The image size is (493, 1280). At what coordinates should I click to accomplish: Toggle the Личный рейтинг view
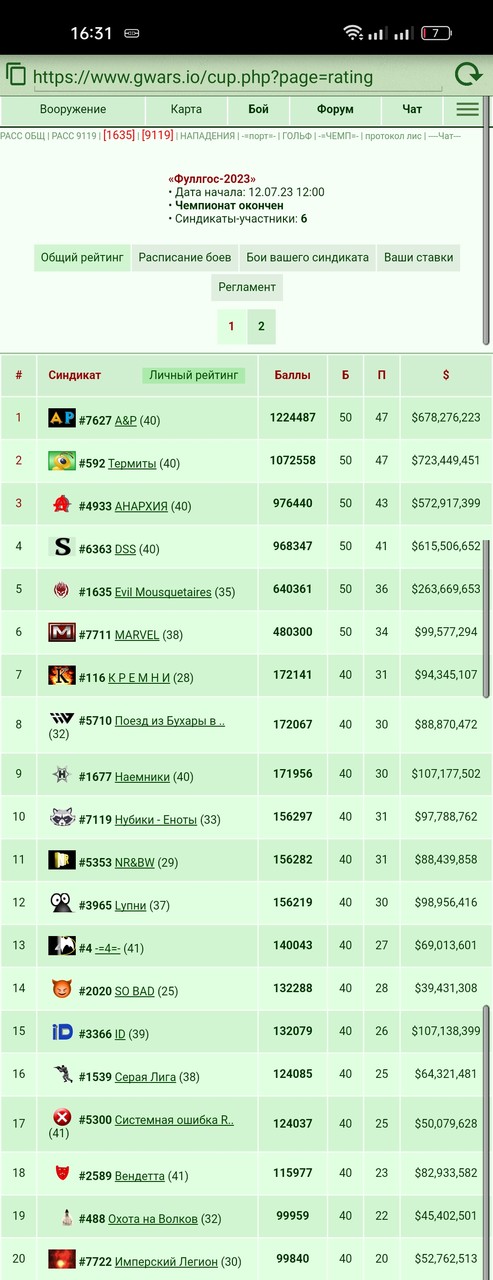(x=194, y=375)
